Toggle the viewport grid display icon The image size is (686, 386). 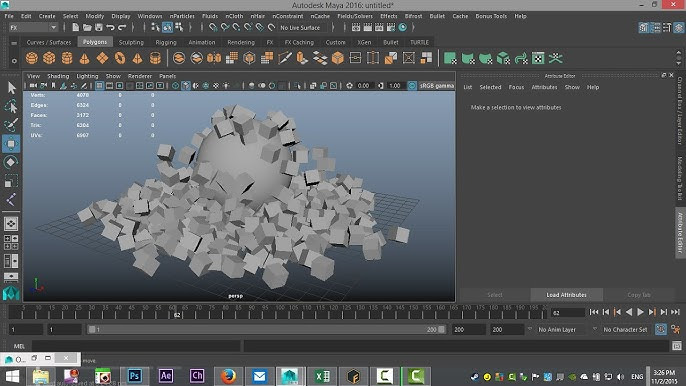99,86
